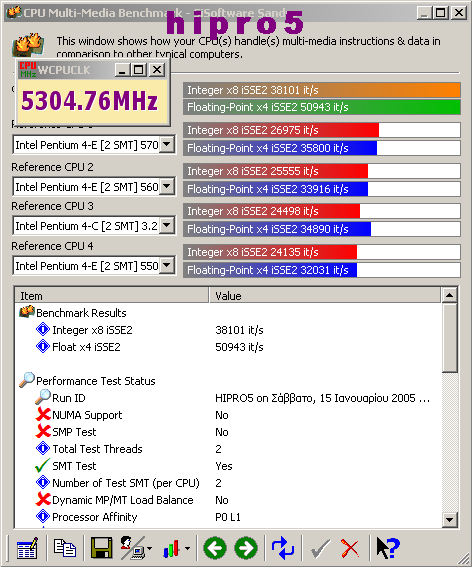Click the Reference CPU 2 label

(52, 167)
